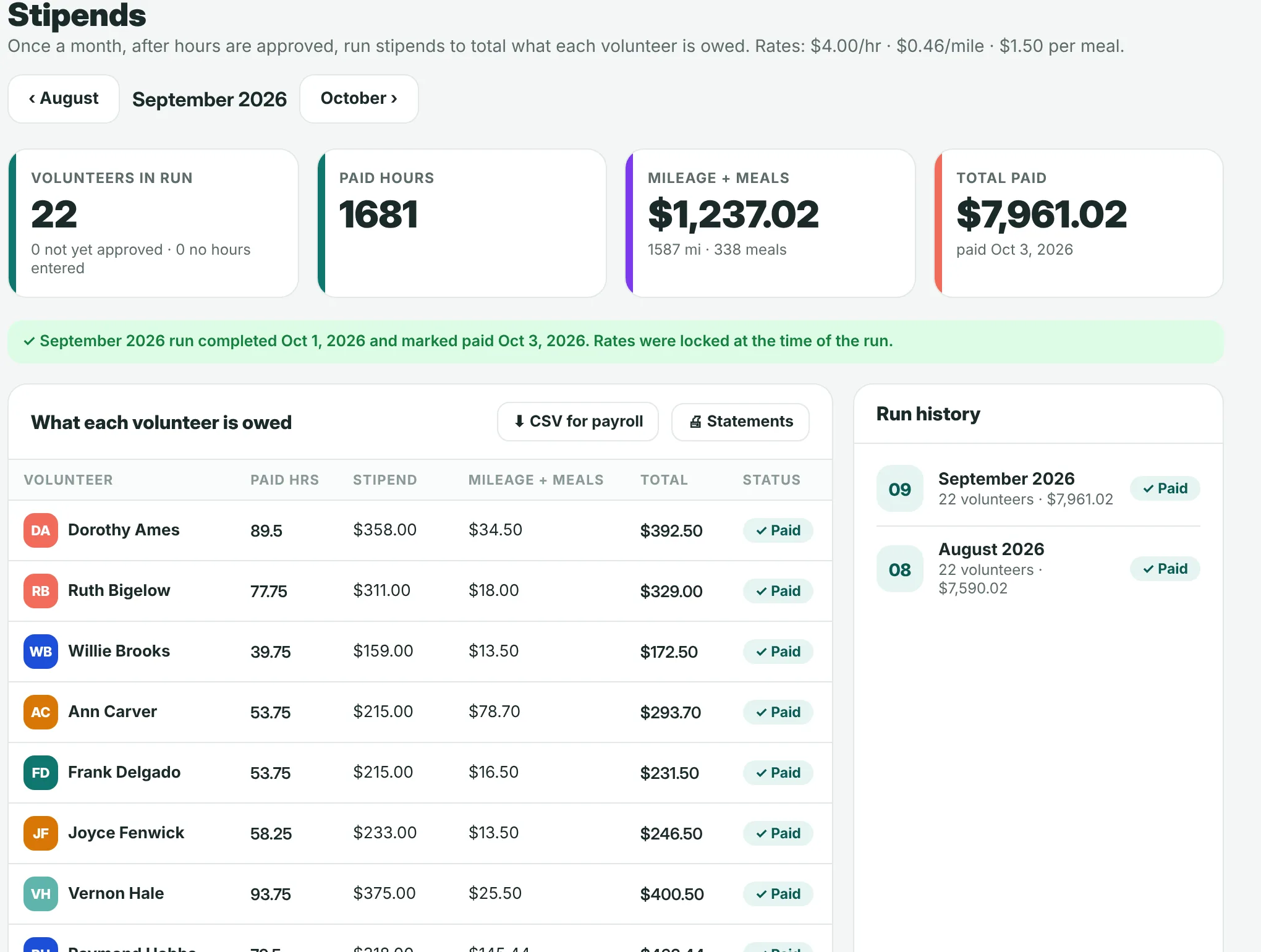Sort by MILEAGE + MEALS column header

[536, 480]
